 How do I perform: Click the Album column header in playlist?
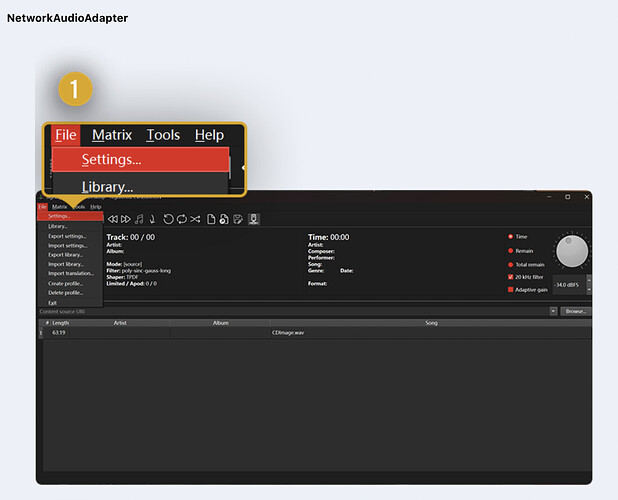221,323
